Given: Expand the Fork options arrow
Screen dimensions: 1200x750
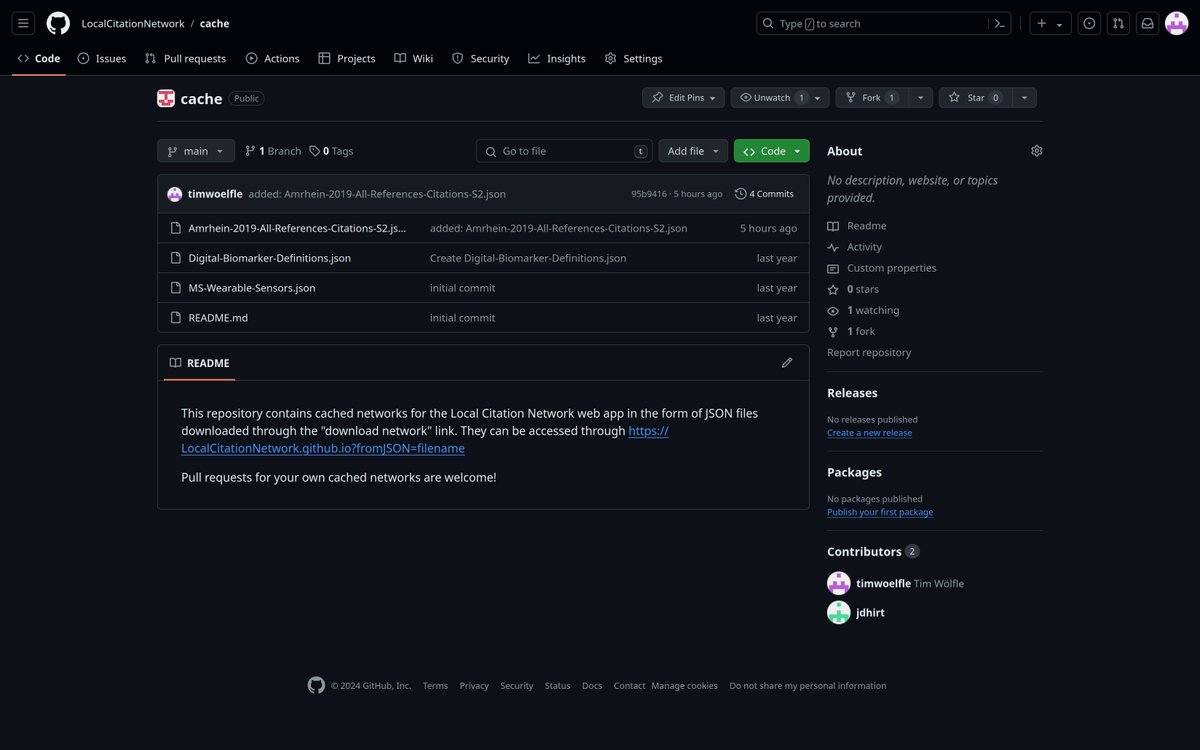Looking at the screenshot, I should click(919, 97).
